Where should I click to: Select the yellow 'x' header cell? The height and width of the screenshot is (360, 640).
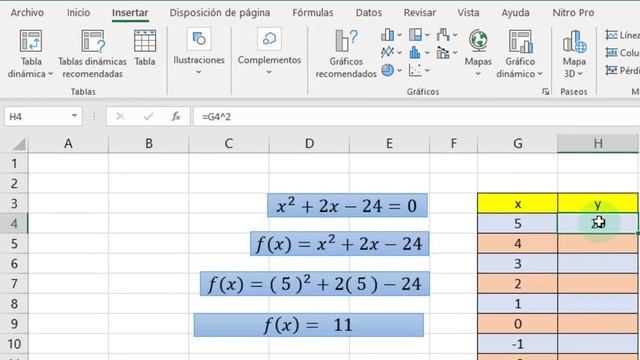click(x=518, y=204)
